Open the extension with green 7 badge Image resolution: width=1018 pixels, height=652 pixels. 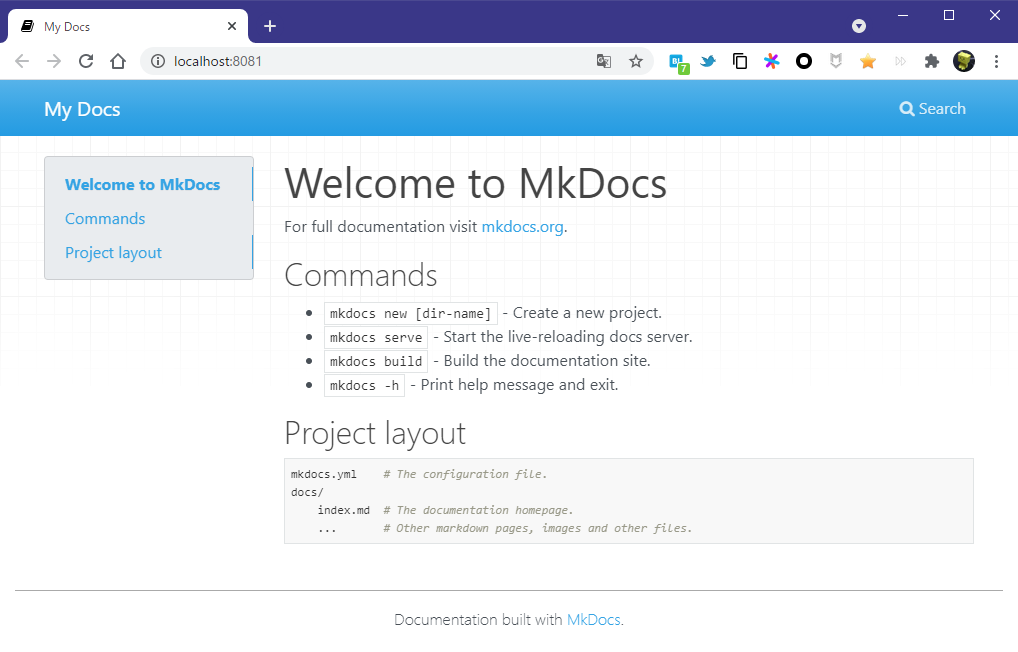[x=678, y=63]
